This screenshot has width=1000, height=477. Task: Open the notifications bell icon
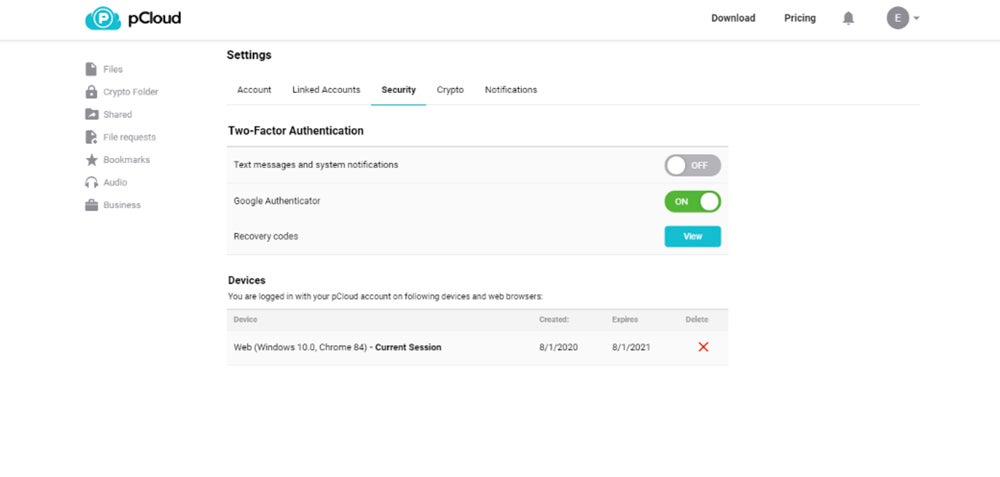849,18
